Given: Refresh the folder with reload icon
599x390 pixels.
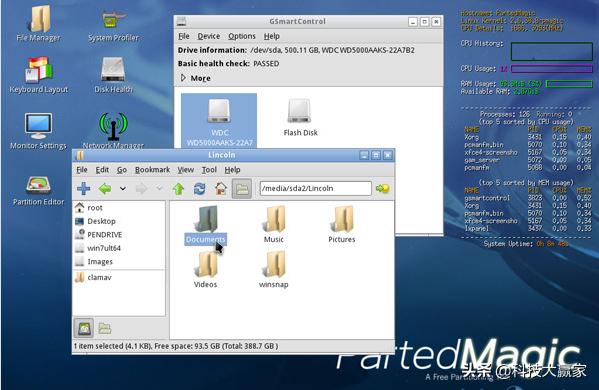Looking at the screenshot, I should pyautogui.click(x=199, y=188).
